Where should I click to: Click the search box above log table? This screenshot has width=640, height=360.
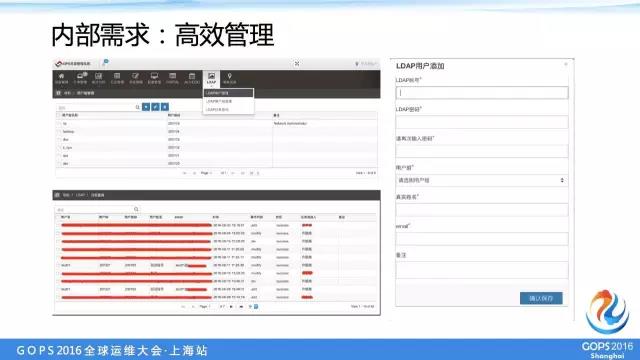pos(97,209)
